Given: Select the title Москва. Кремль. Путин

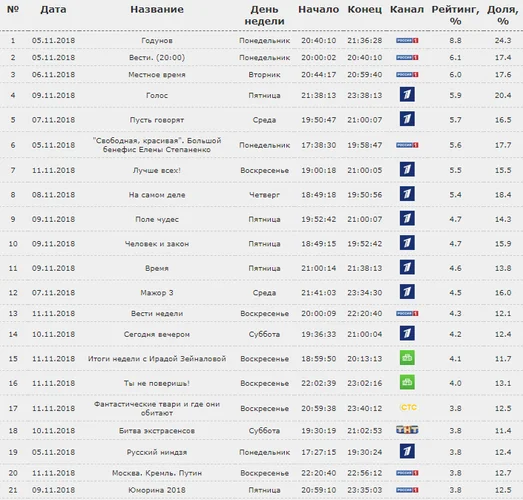Looking at the screenshot, I should coord(157,473).
